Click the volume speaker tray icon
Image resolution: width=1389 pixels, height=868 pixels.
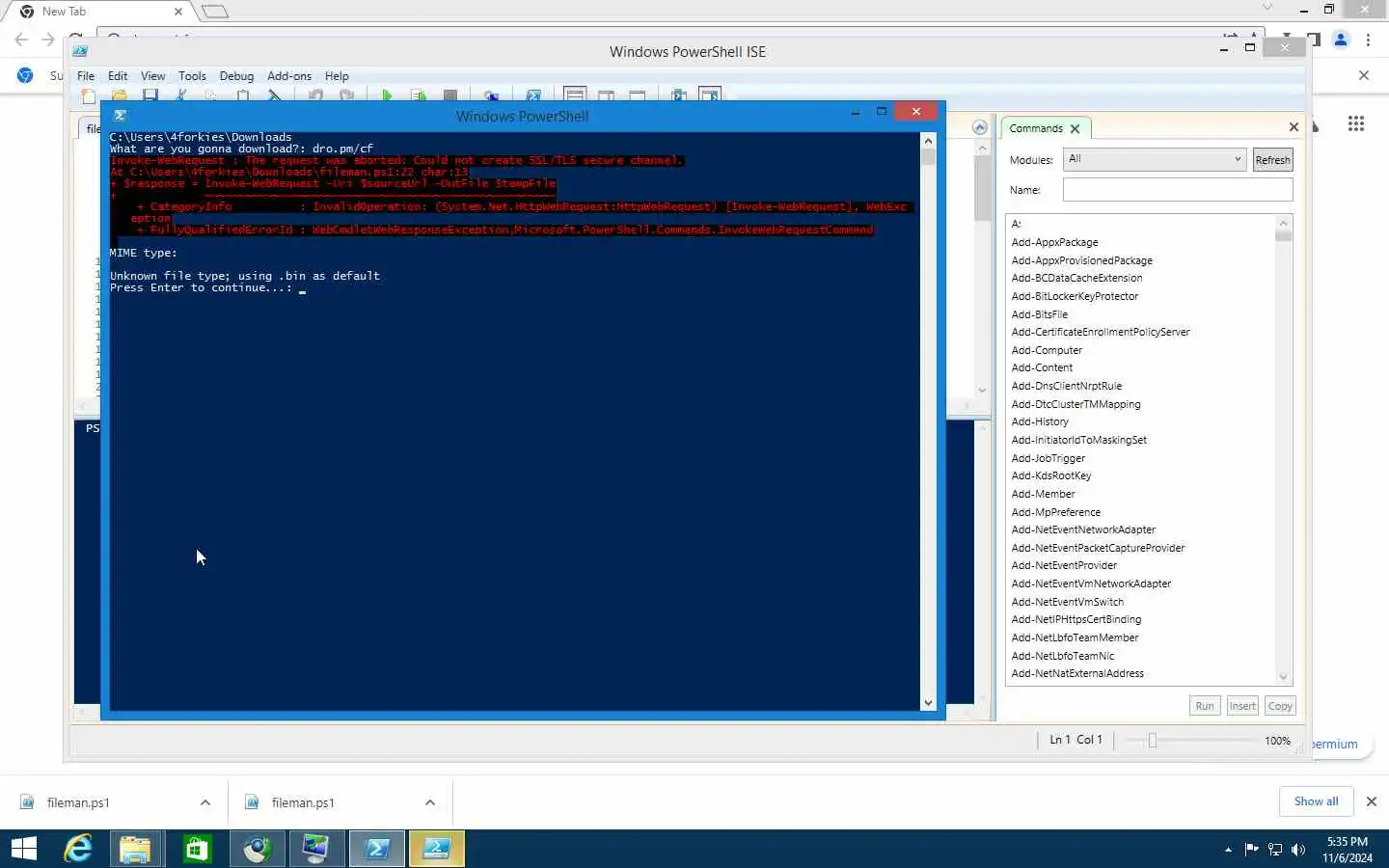tap(1298, 850)
